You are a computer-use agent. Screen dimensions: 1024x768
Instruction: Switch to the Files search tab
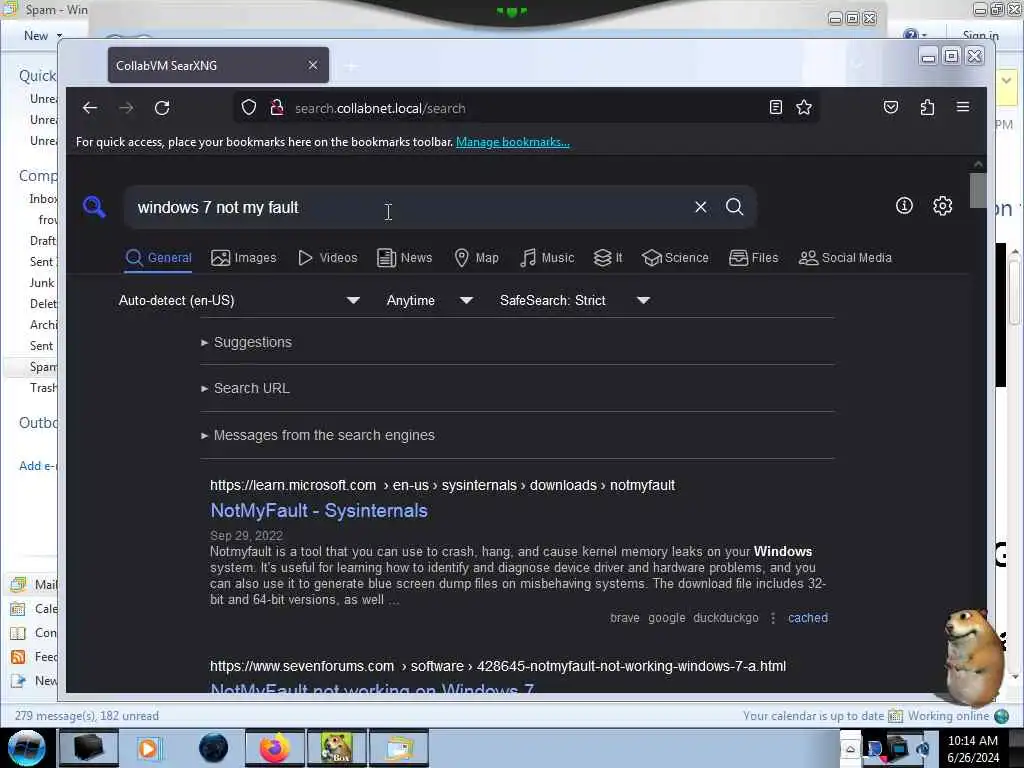754,258
